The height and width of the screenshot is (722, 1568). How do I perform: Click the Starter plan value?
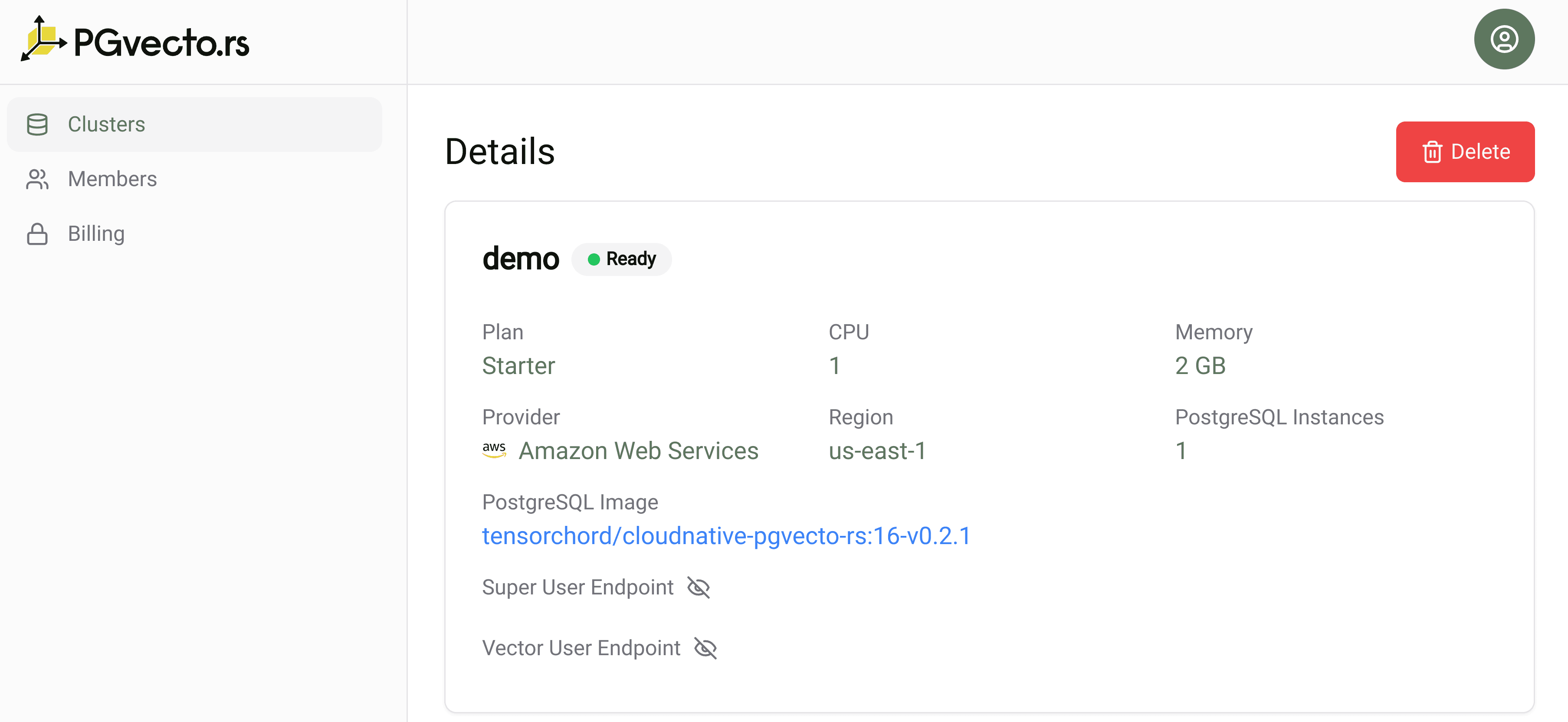[x=518, y=366]
